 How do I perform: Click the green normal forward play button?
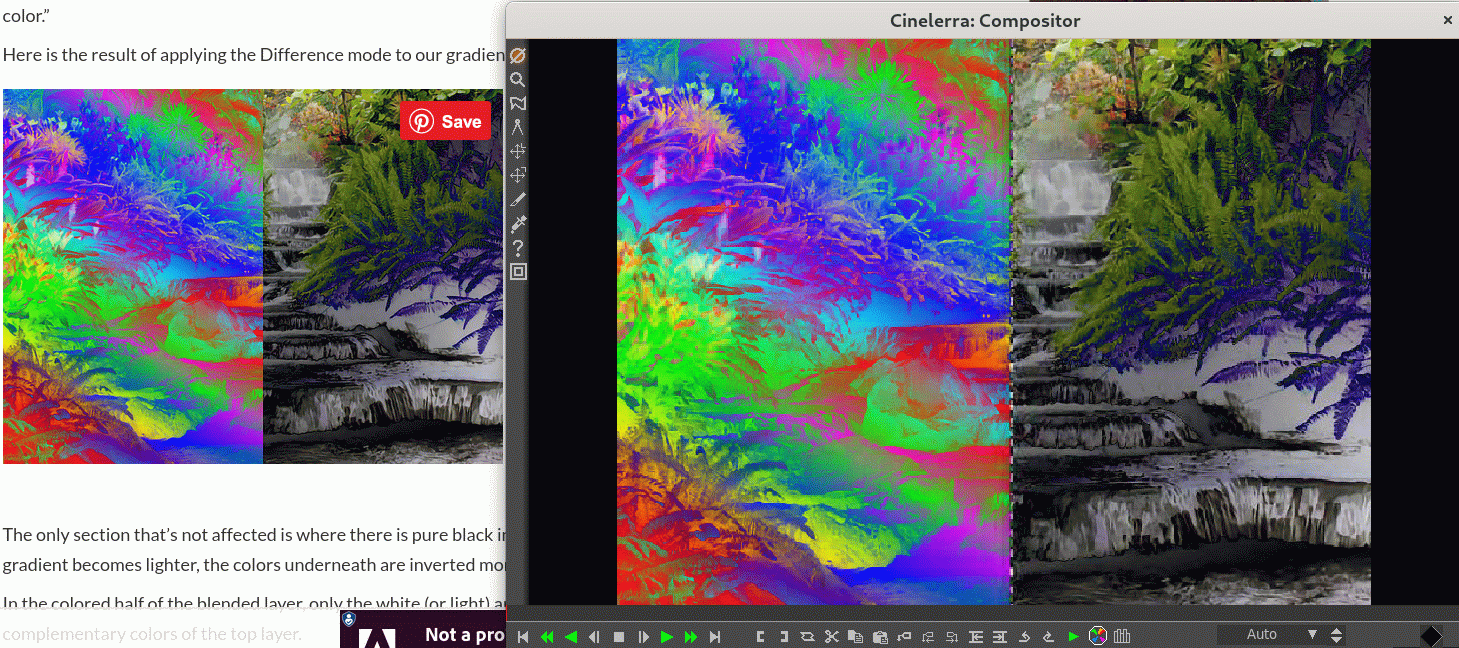point(667,636)
